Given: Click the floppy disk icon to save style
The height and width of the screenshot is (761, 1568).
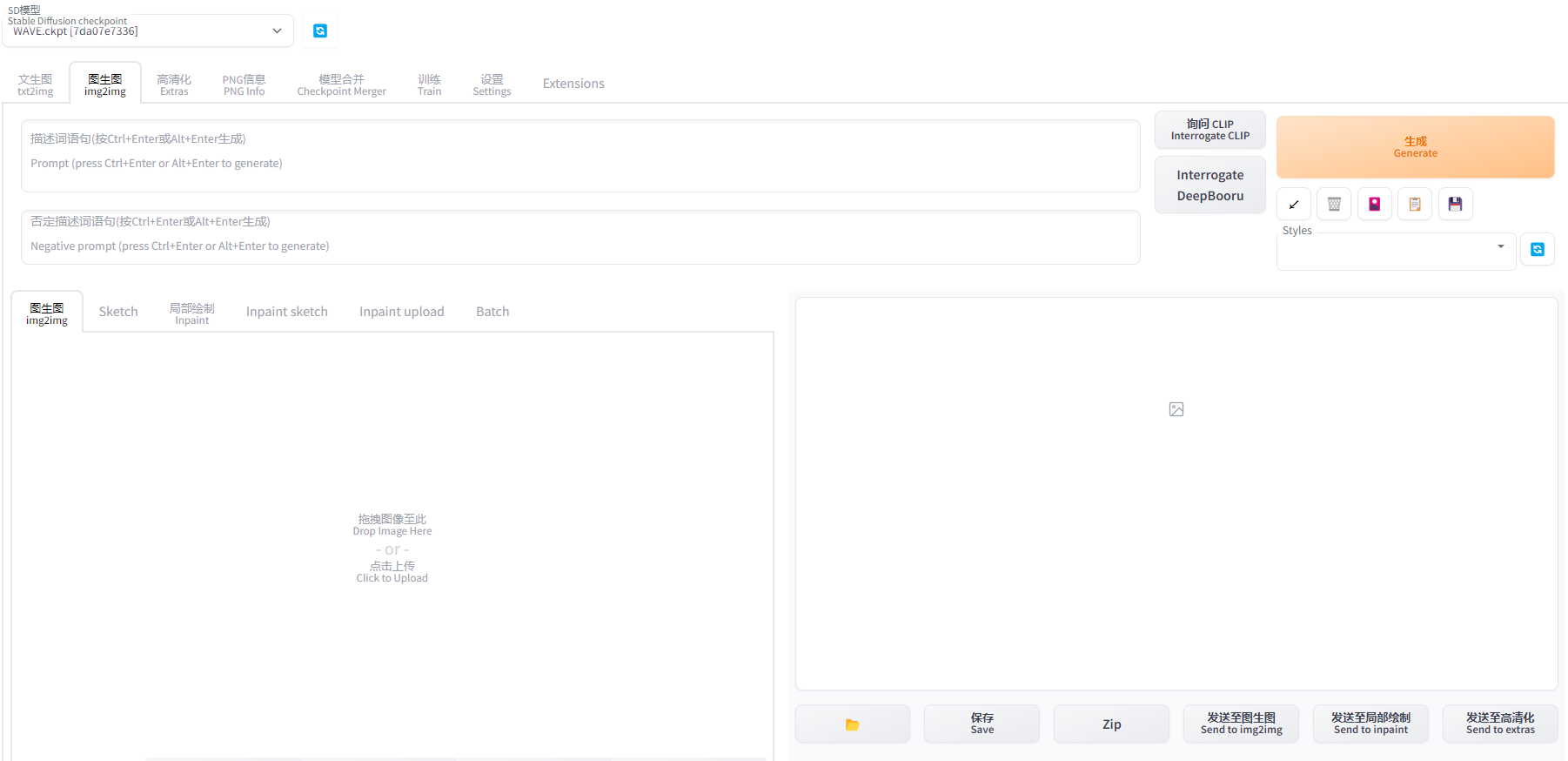Looking at the screenshot, I should click(1455, 205).
